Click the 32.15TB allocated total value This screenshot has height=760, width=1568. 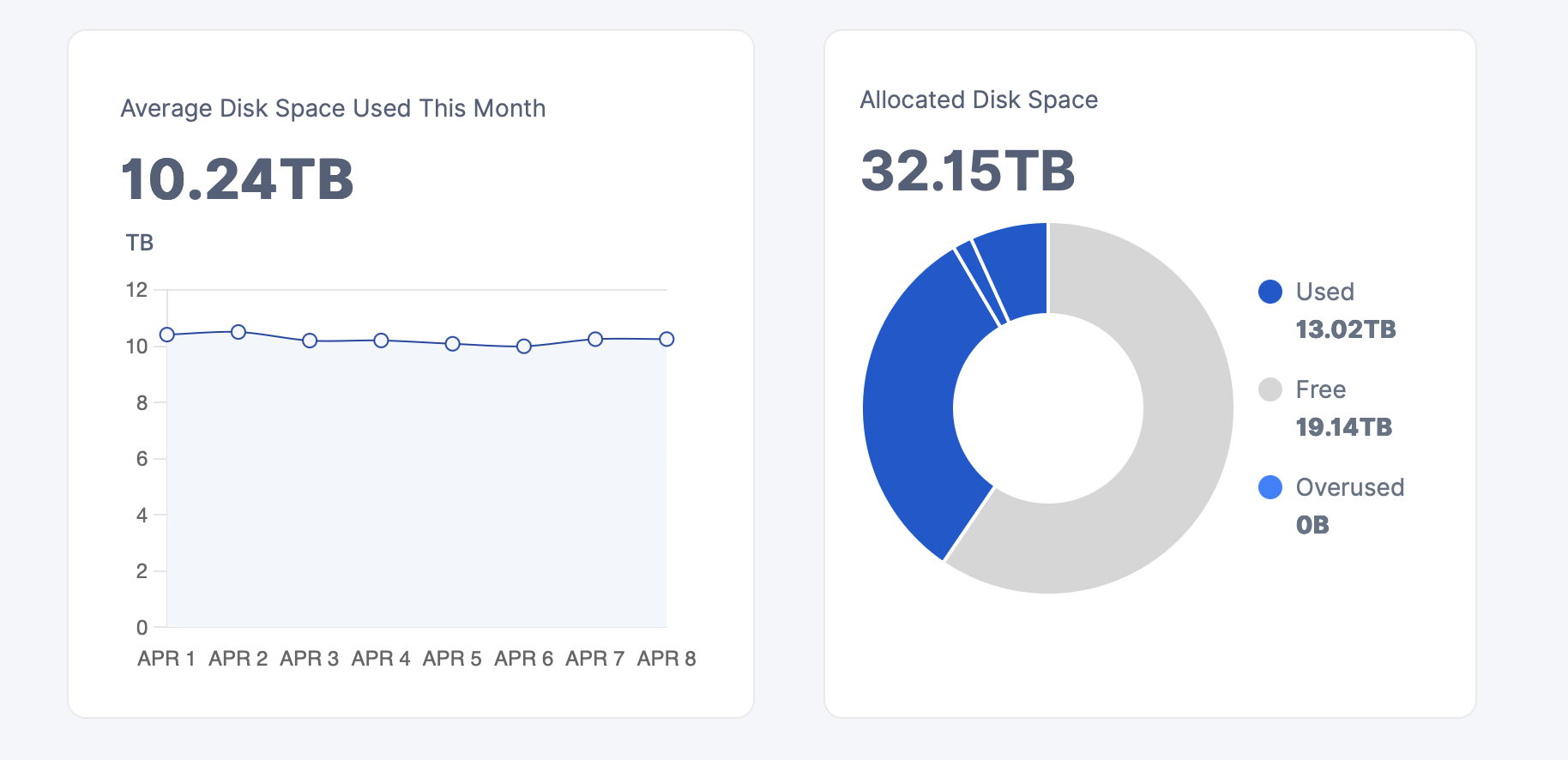968,171
